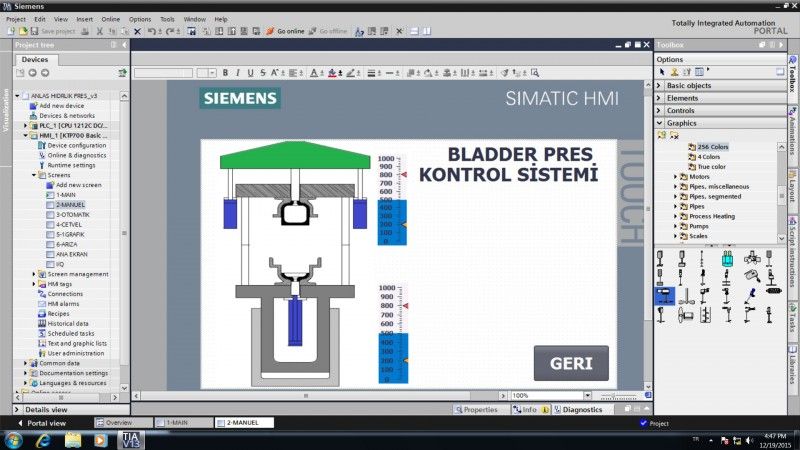Collapse the Graphics section

coord(659,123)
